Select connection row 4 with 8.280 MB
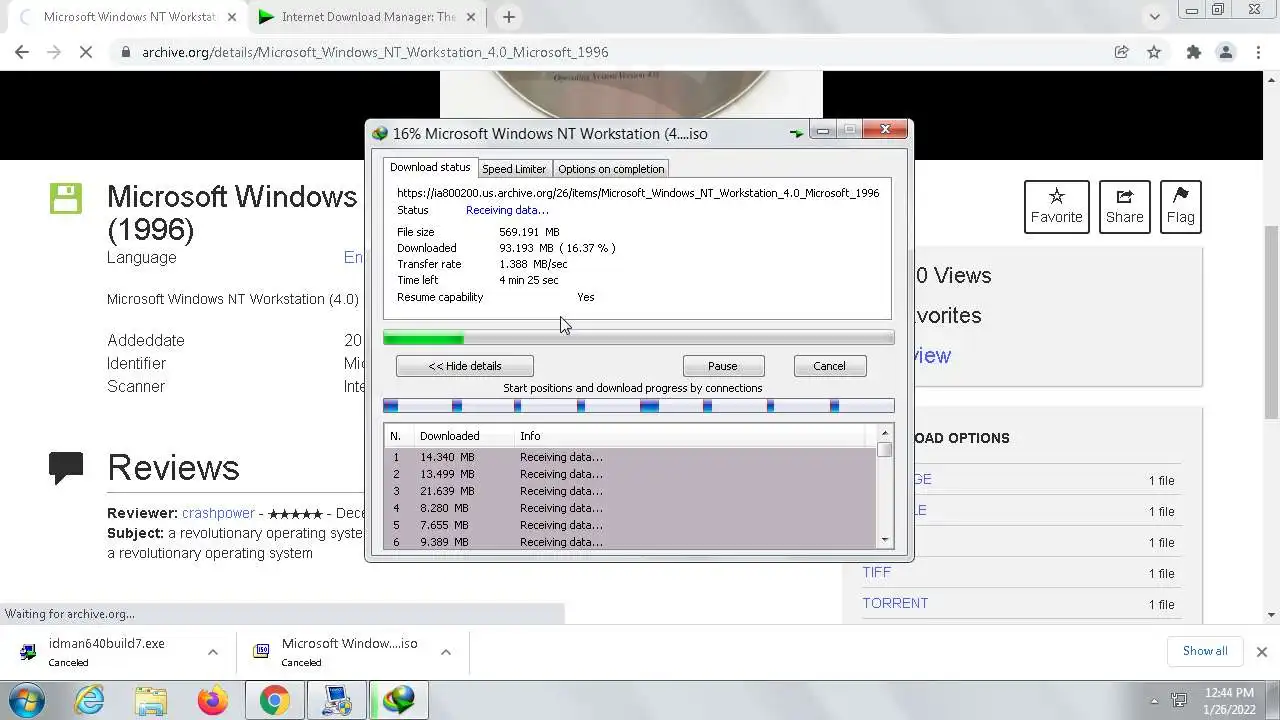 point(630,508)
